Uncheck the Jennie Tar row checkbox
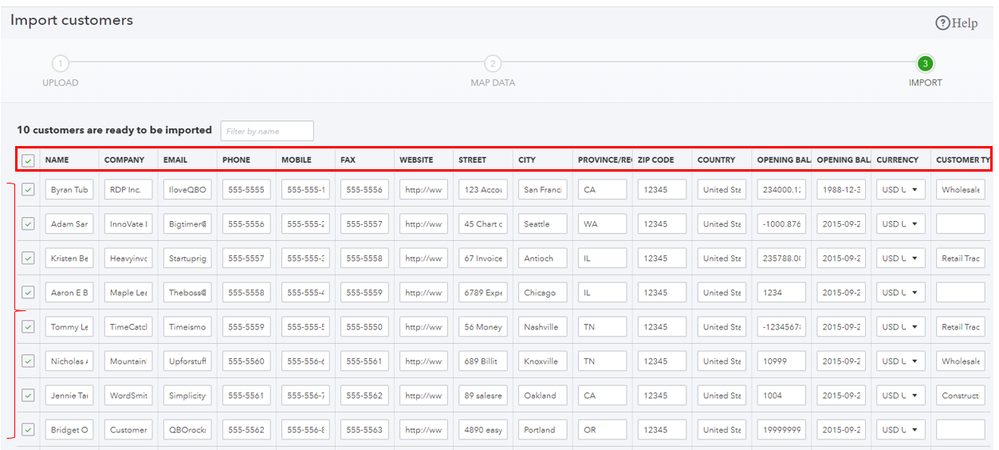999x450 pixels. coord(28,395)
